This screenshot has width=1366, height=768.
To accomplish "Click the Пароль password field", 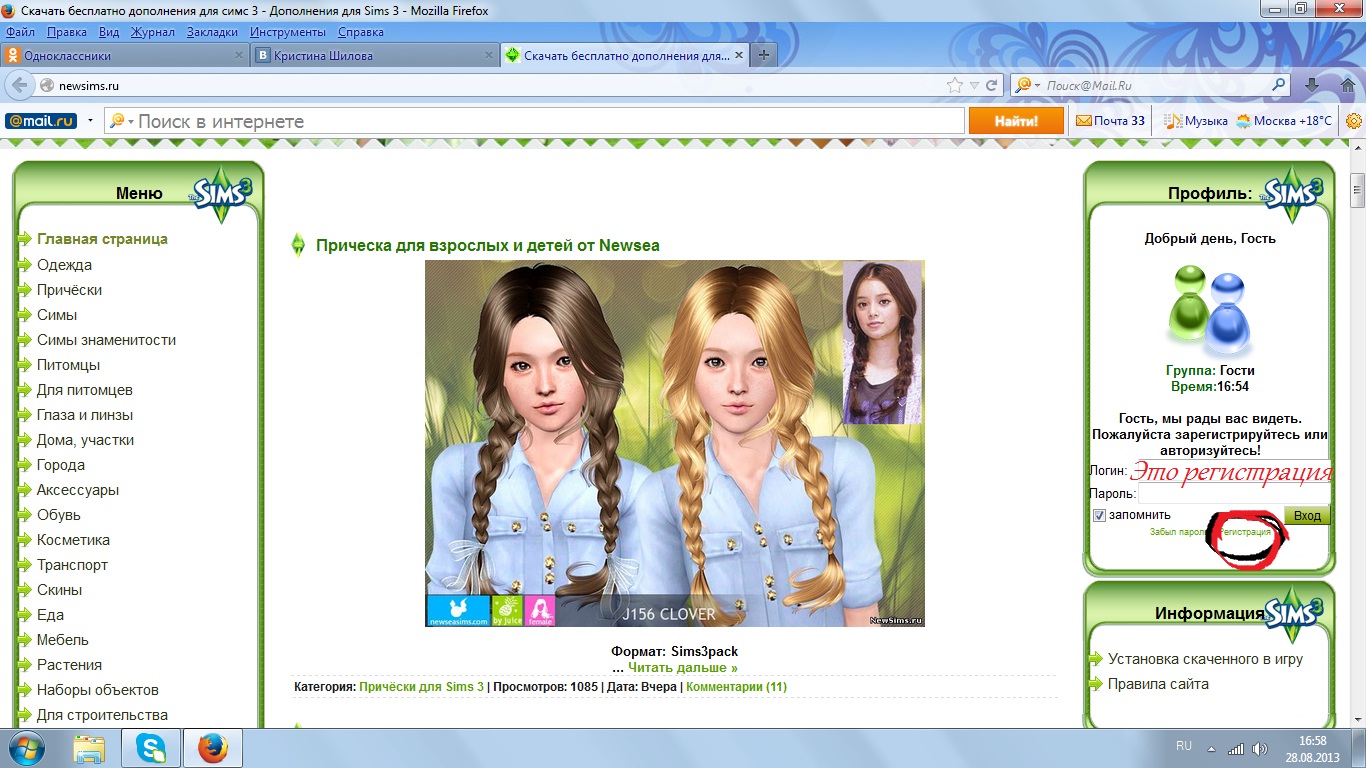I will (1234, 493).
